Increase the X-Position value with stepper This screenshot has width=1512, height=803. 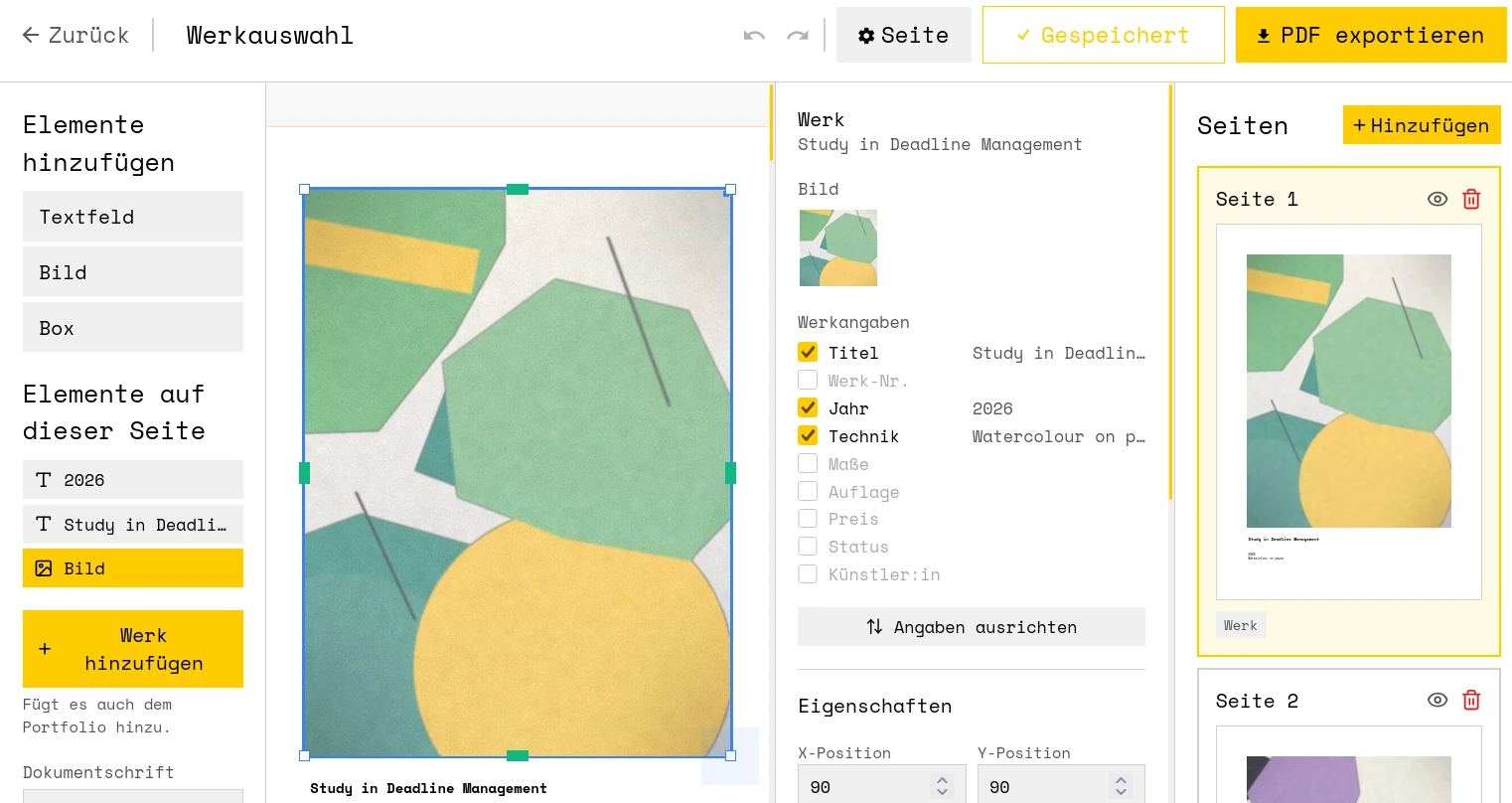[x=942, y=780]
